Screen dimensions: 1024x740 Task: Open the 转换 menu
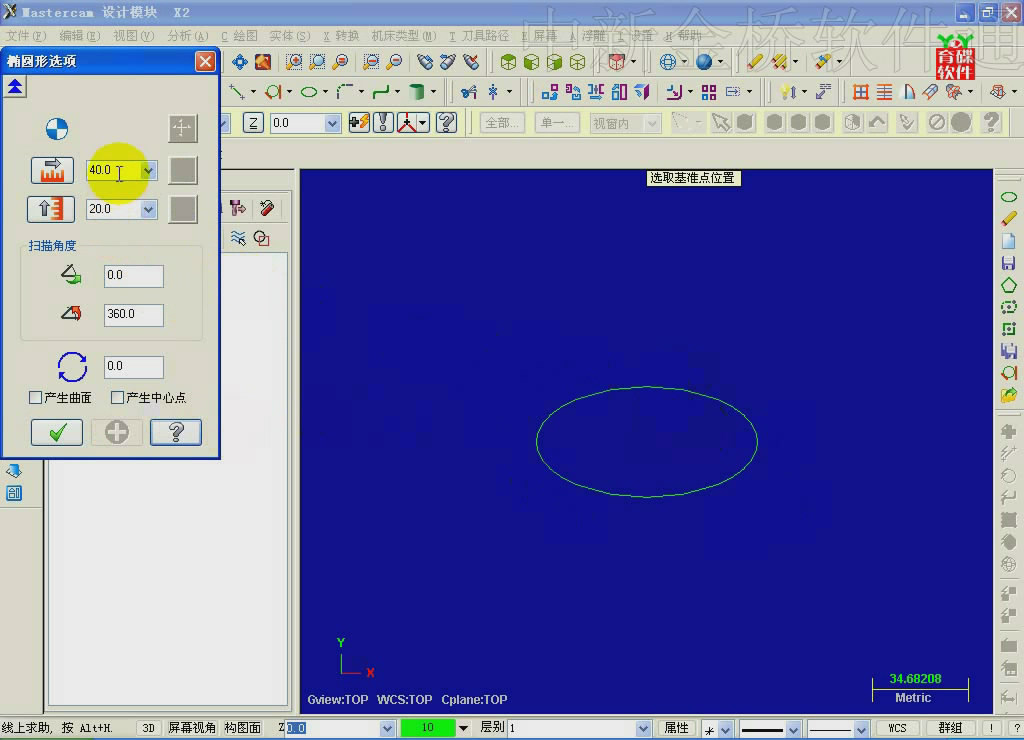(341, 36)
